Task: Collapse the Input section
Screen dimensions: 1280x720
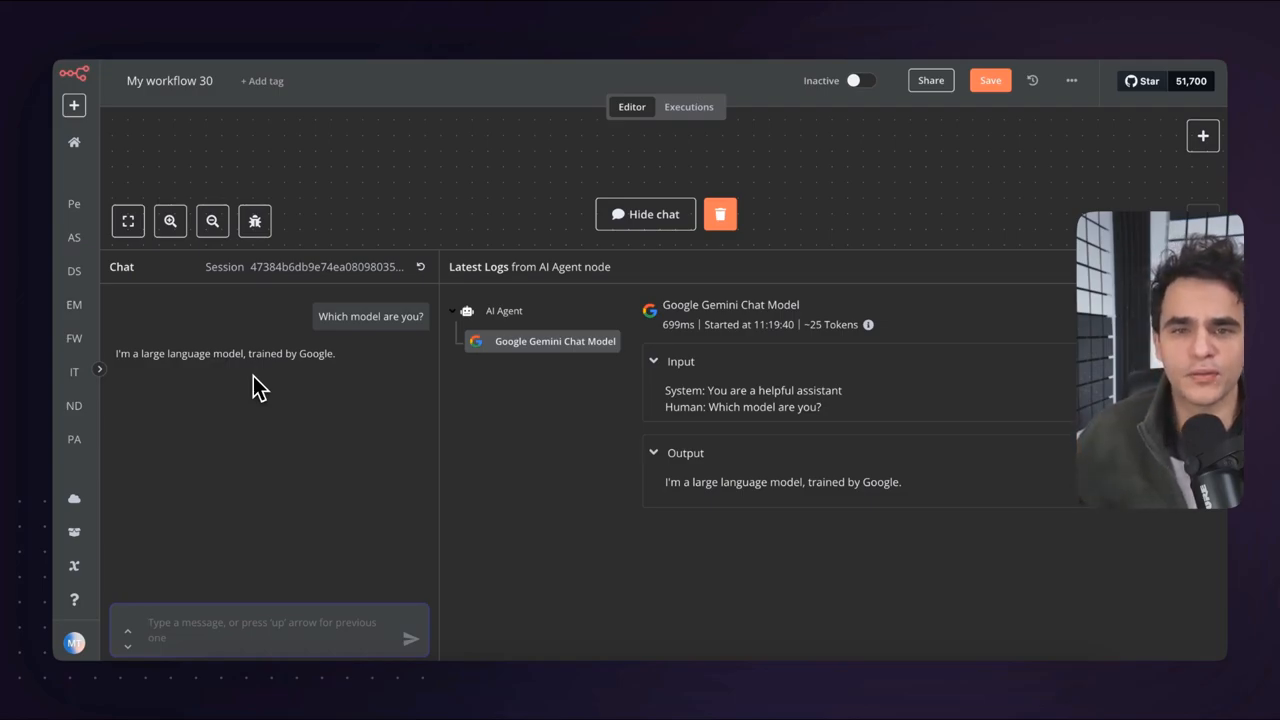Action: [x=654, y=361]
